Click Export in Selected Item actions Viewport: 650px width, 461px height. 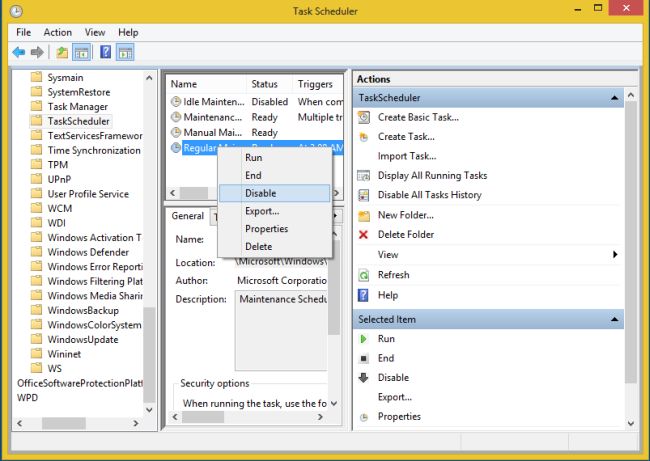(395, 397)
